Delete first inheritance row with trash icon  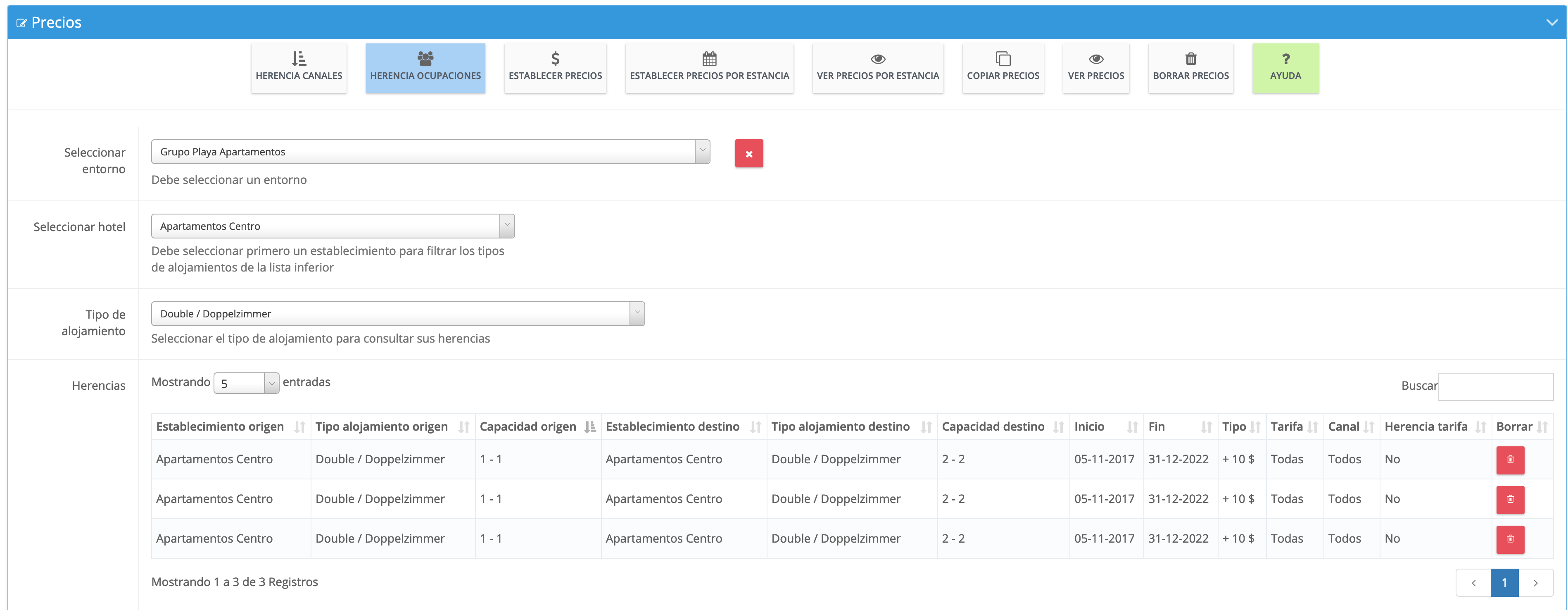pos(1510,460)
